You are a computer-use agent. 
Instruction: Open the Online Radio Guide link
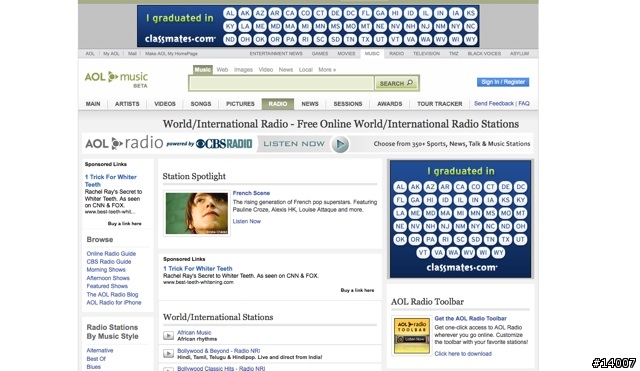pyautogui.click(x=111, y=253)
